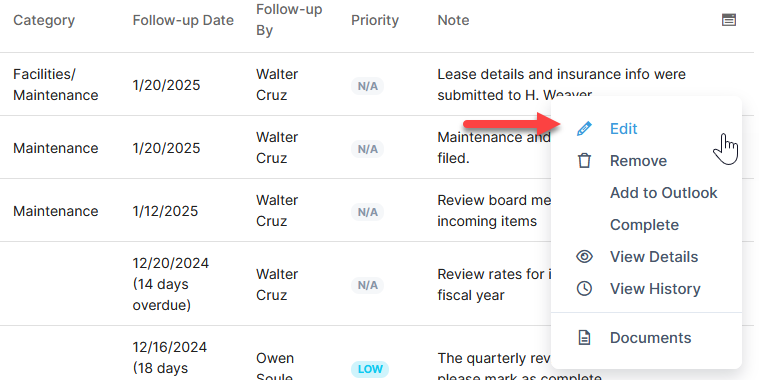774x380 pixels.
Task: Click the LOW priority badge
Action: click(370, 369)
